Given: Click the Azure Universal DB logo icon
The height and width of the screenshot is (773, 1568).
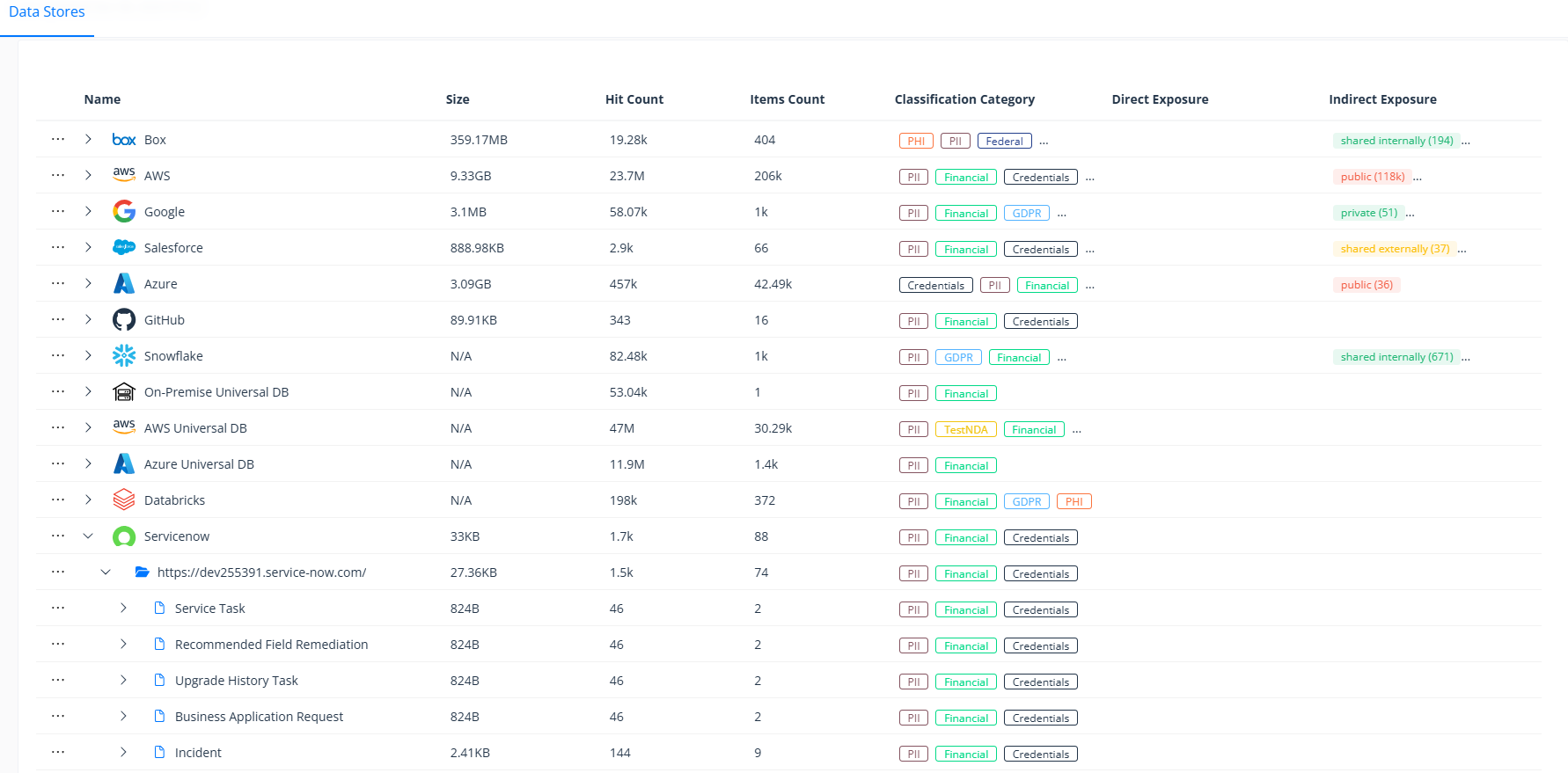Looking at the screenshot, I should [124, 463].
